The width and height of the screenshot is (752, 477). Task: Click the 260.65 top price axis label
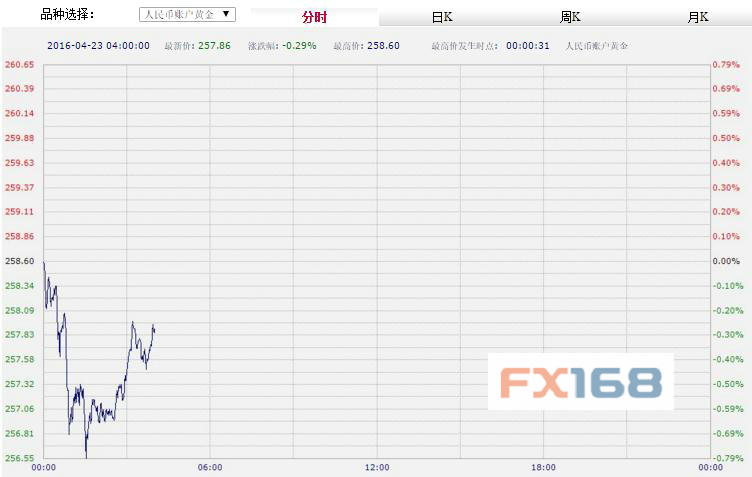(19, 65)
